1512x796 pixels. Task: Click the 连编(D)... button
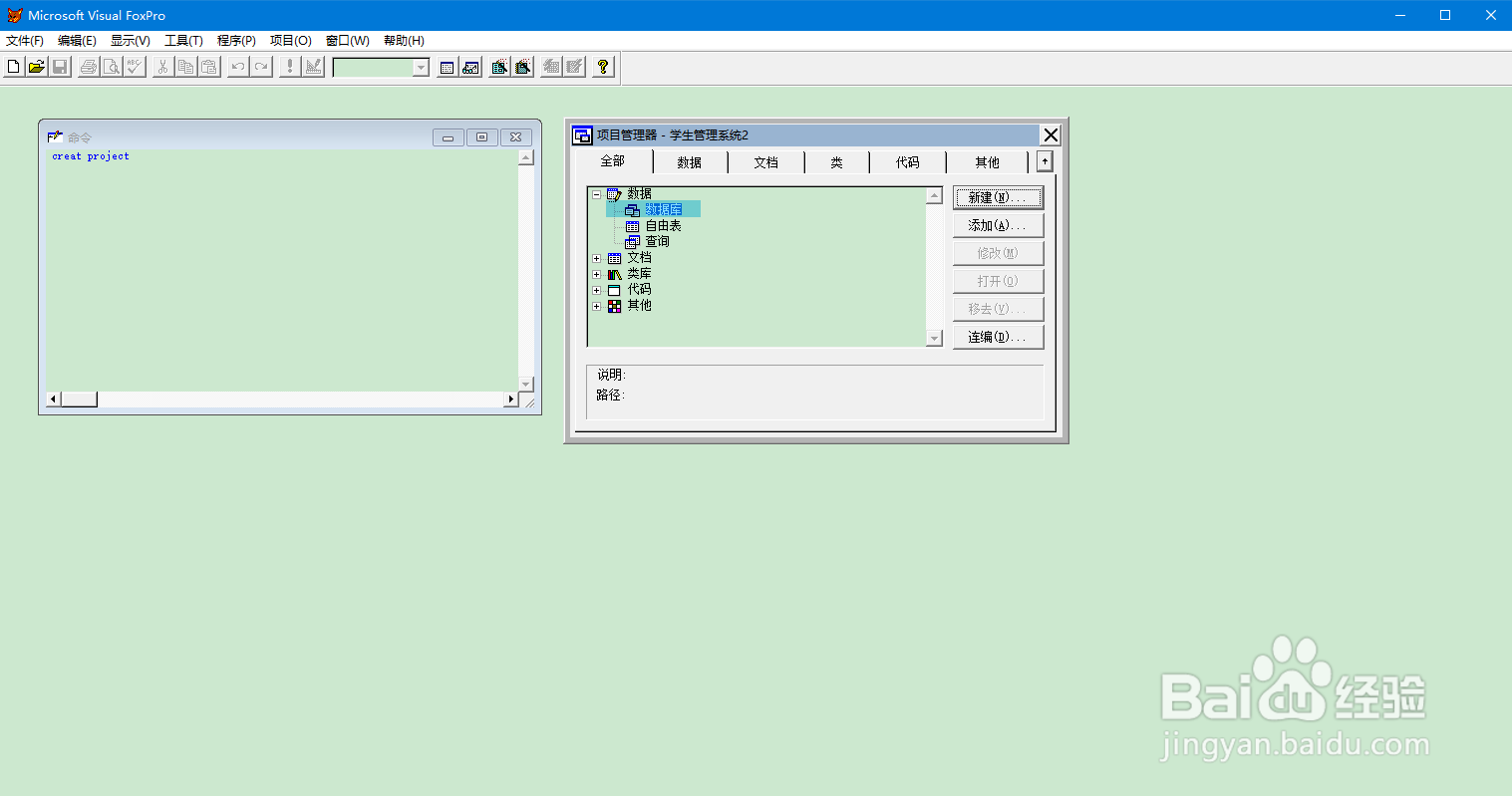click(998, 337)
